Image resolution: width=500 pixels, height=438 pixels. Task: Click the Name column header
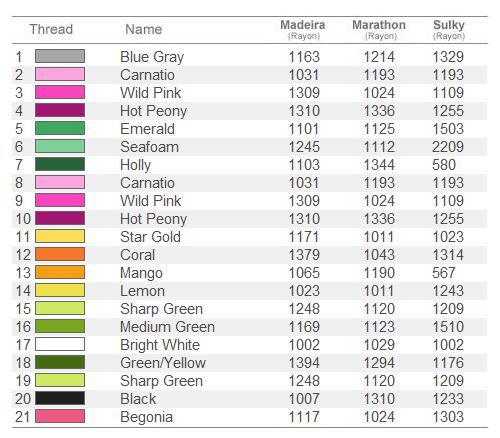click(144, 29)
